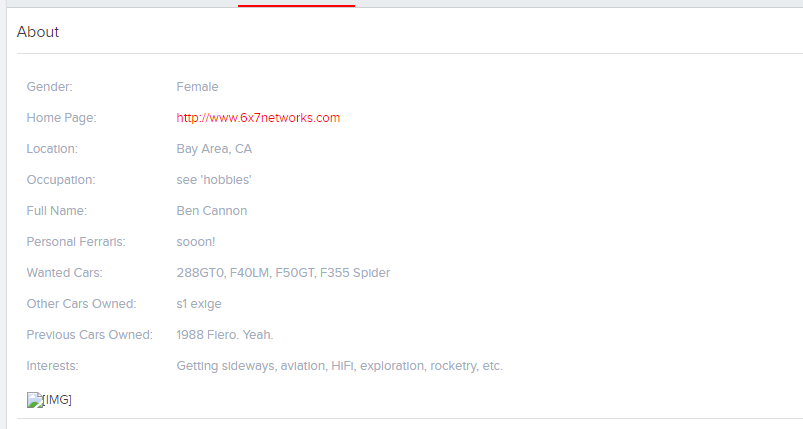
Task: Click the 'Home Page:' label
Action: 61,118
